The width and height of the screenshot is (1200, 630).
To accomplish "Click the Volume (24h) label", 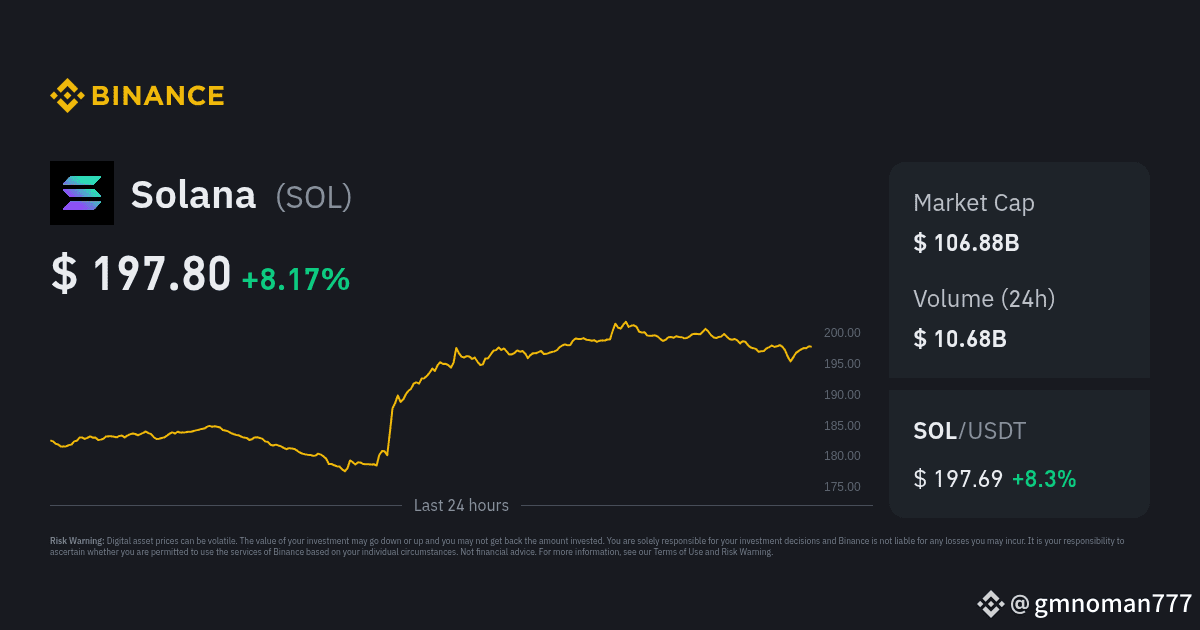I will click(984, 298).
